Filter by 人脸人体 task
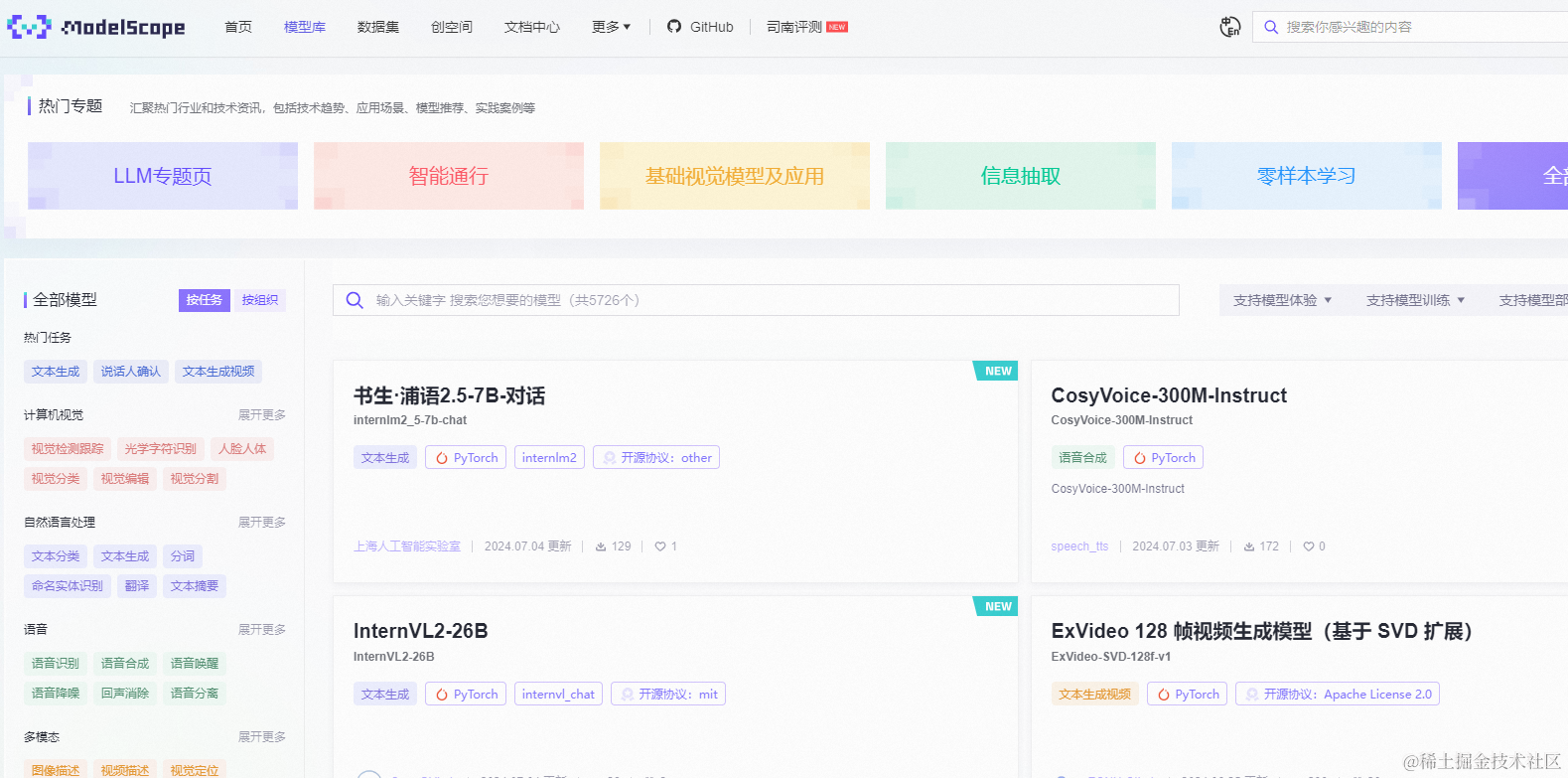The image size is (1568, 778). tap(242, 449)
